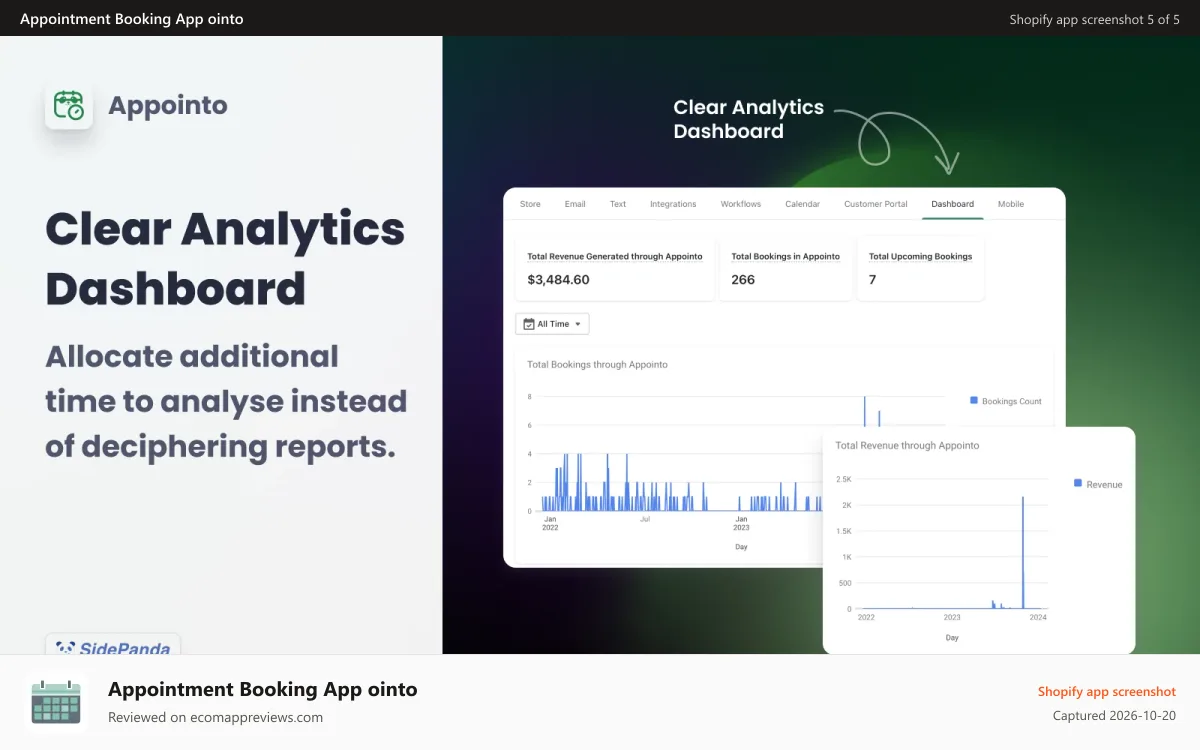Select the Text tab

[x=618, y=204]
